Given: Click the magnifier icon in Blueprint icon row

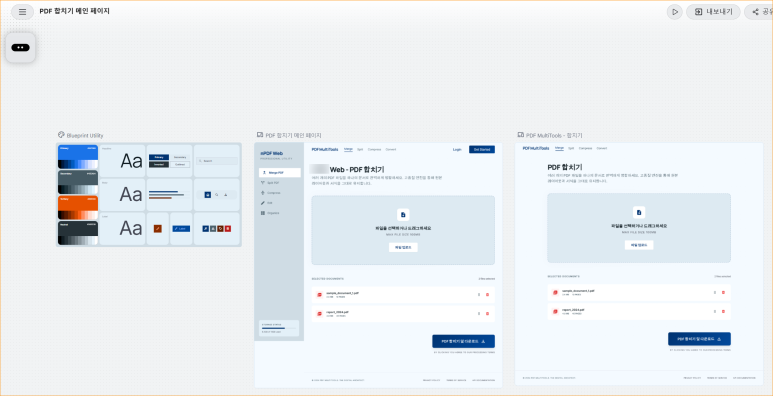Looking at the screenshot, I should coord(217,195).
